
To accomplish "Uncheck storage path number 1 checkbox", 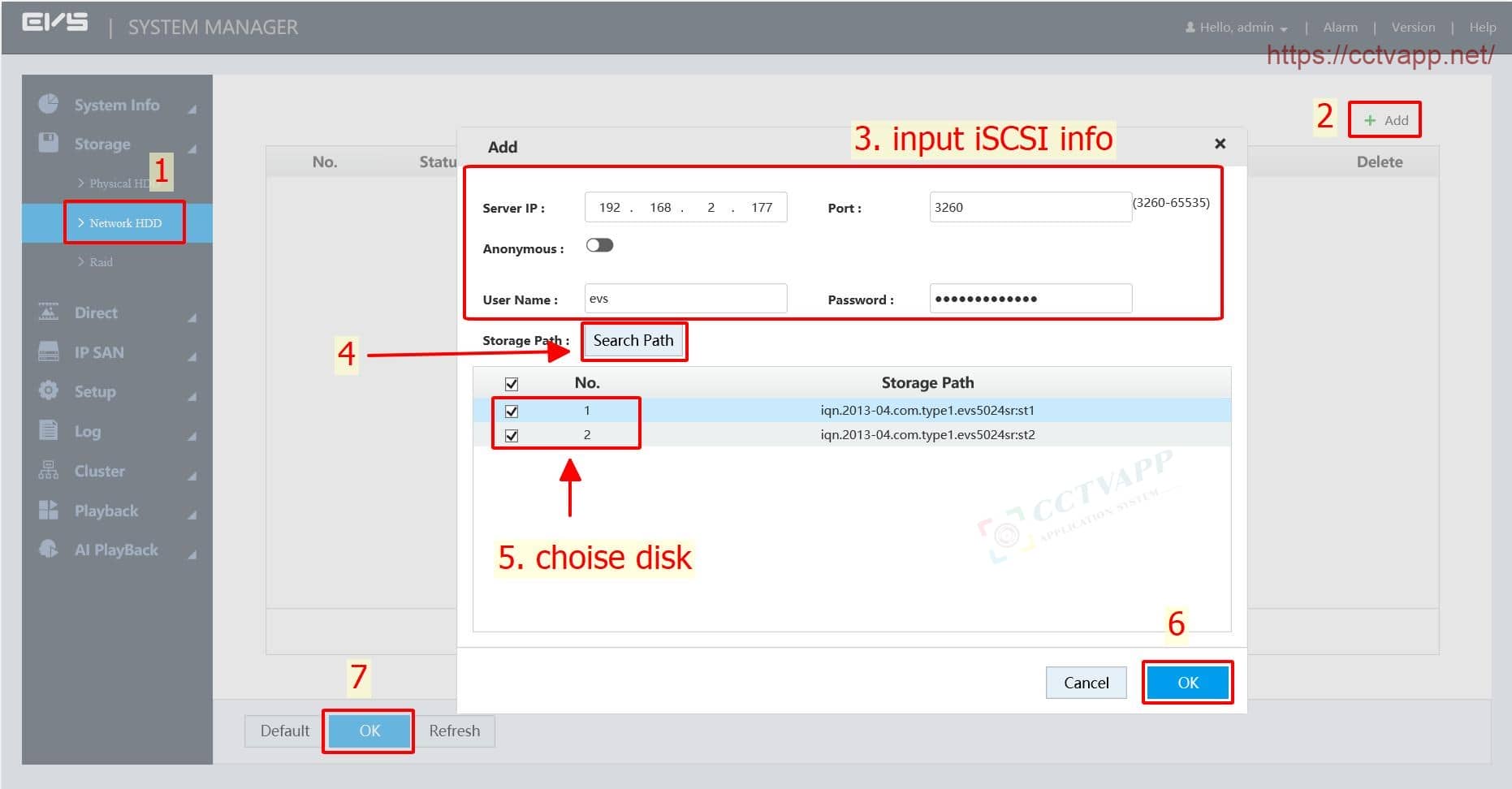I will [x=512, y=411].
